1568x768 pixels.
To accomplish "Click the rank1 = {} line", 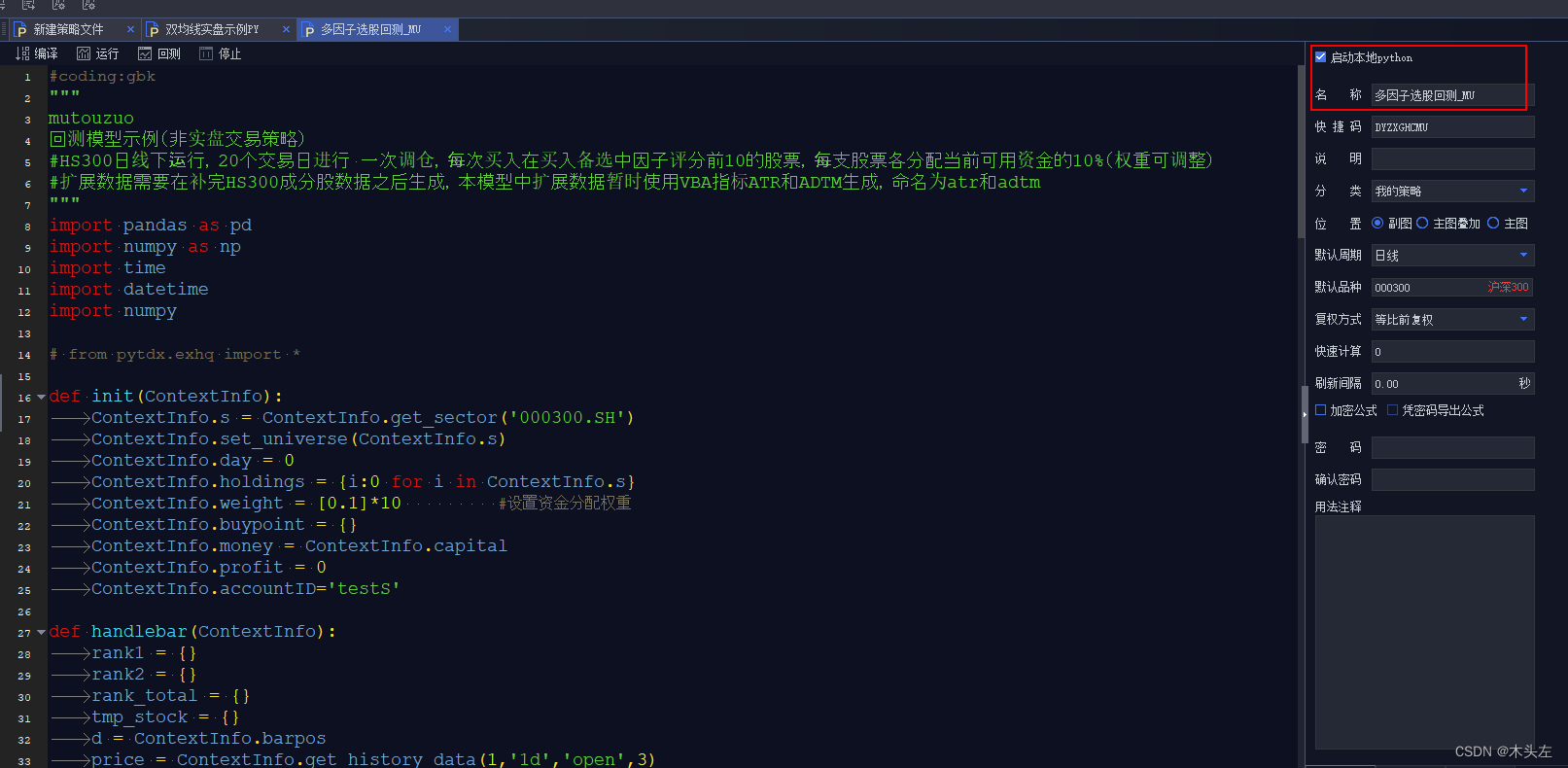I will point(144,653).
